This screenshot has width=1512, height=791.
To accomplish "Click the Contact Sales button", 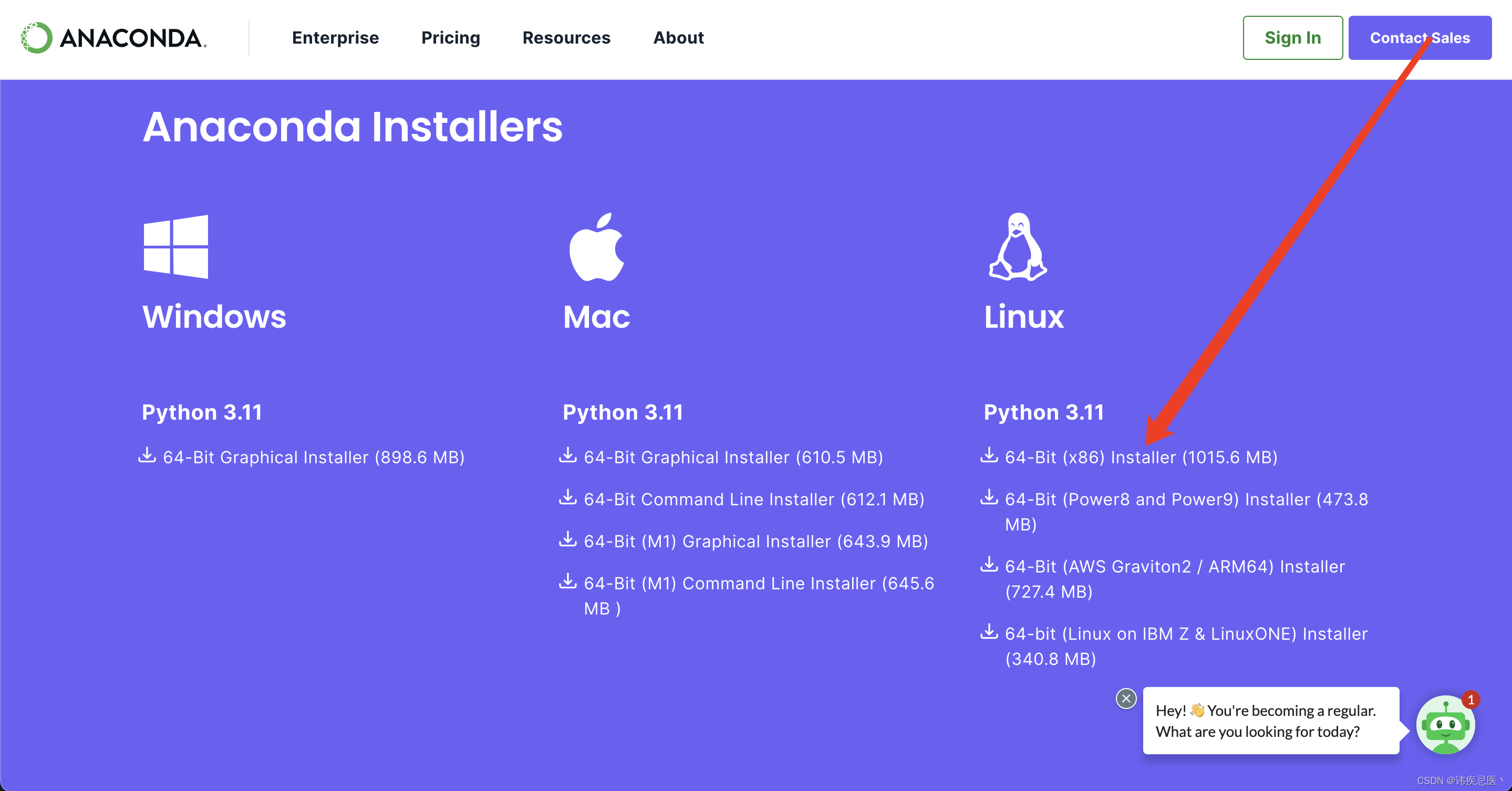I will [x=1420, y=38].
